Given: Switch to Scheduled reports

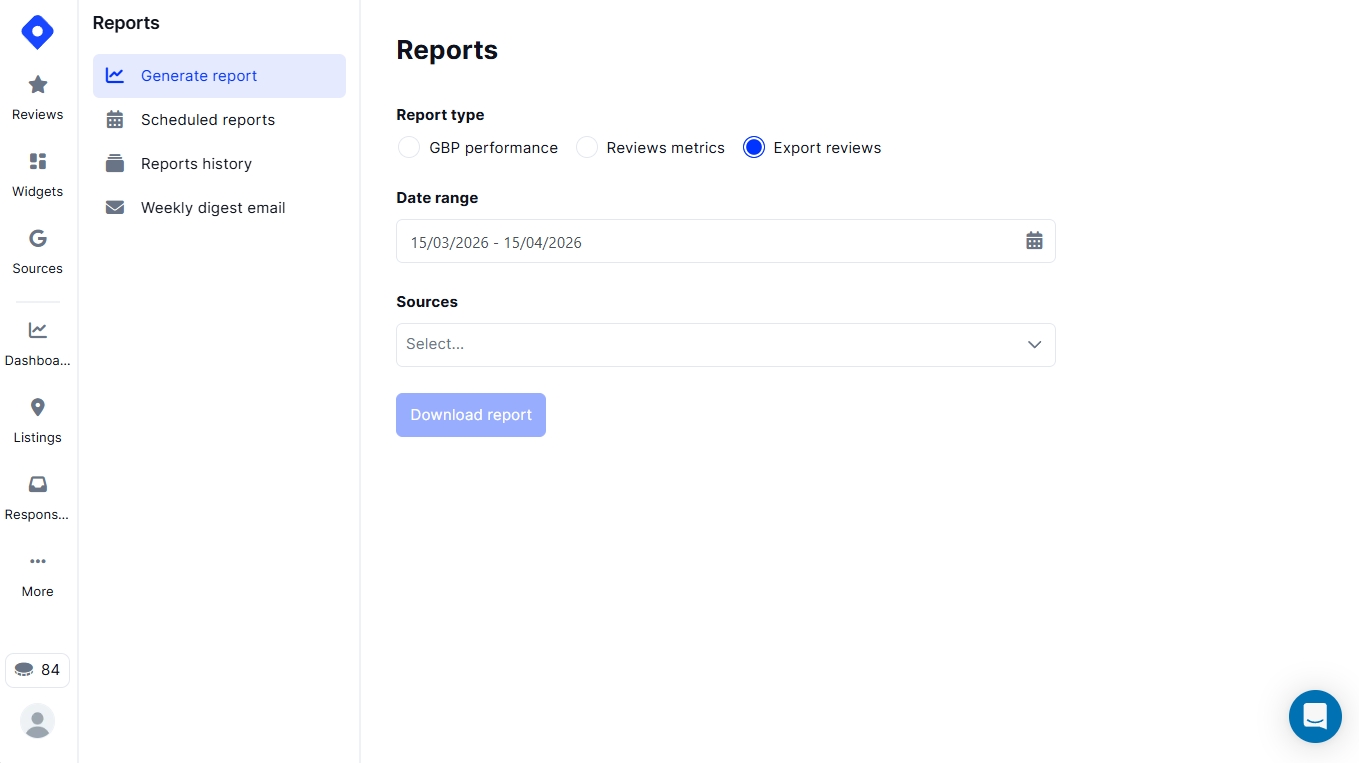Looking at the screenshot, I should click(x=208, y=120).
